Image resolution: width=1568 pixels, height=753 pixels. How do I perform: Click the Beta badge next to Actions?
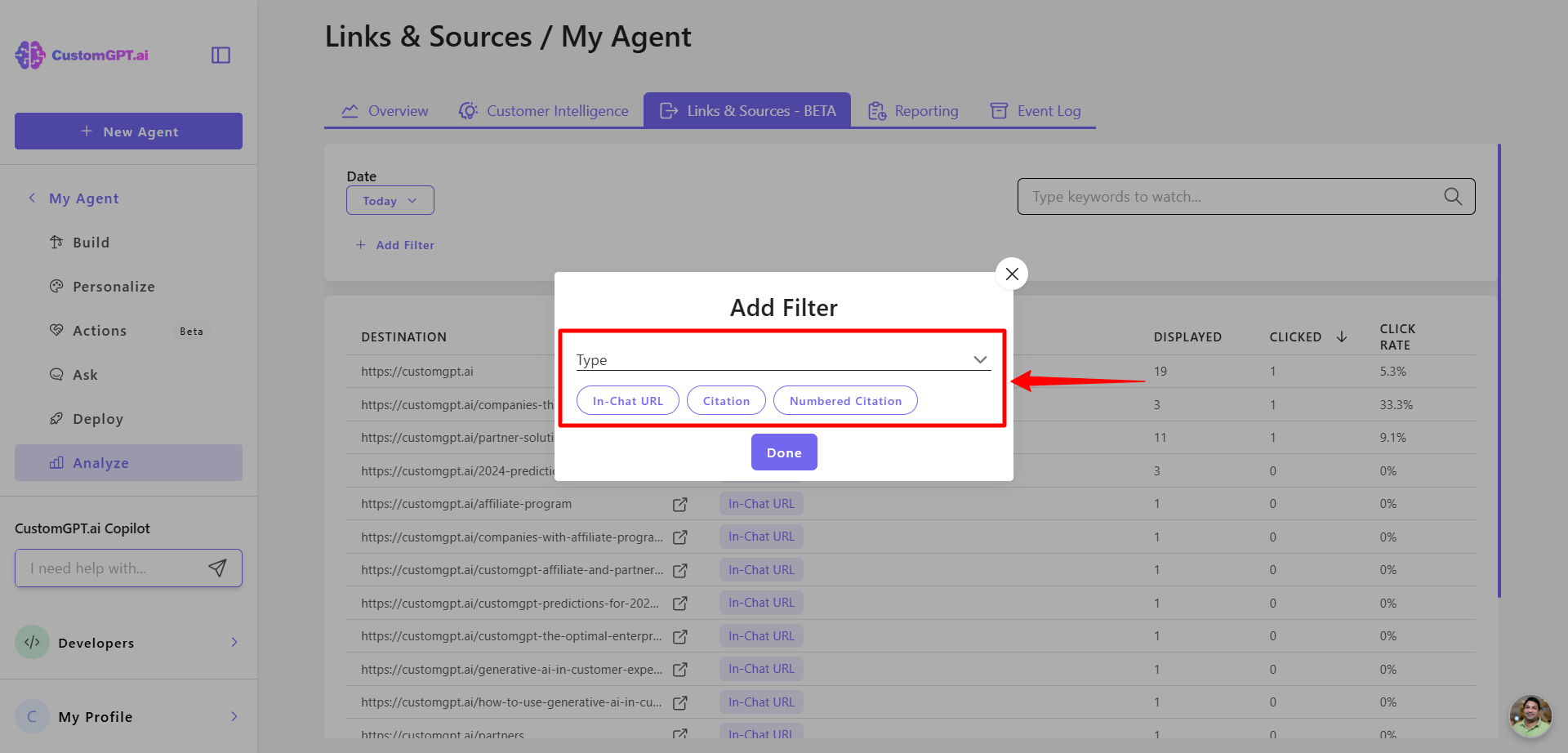tap(191, 331)
